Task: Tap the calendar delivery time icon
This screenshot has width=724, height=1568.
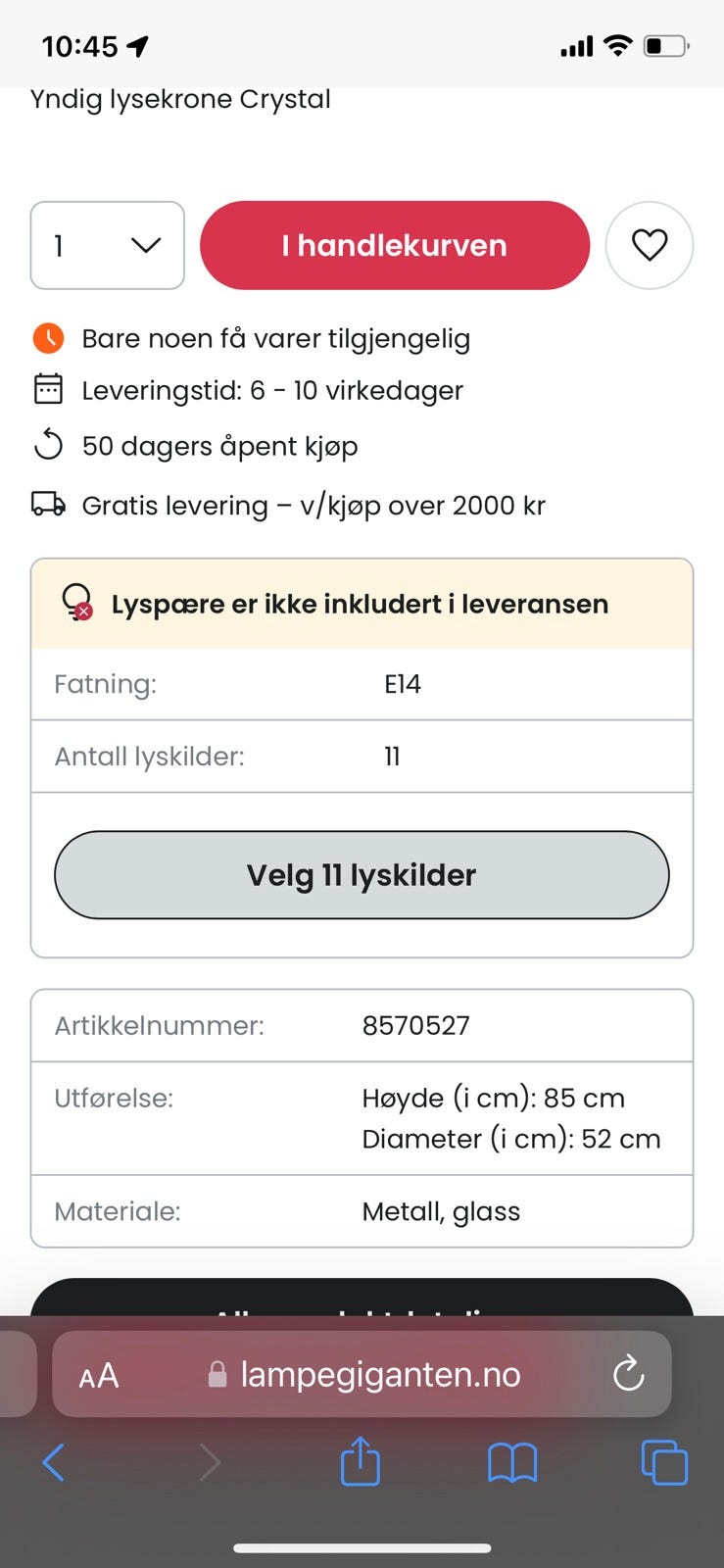Action: tap(48, 389)
